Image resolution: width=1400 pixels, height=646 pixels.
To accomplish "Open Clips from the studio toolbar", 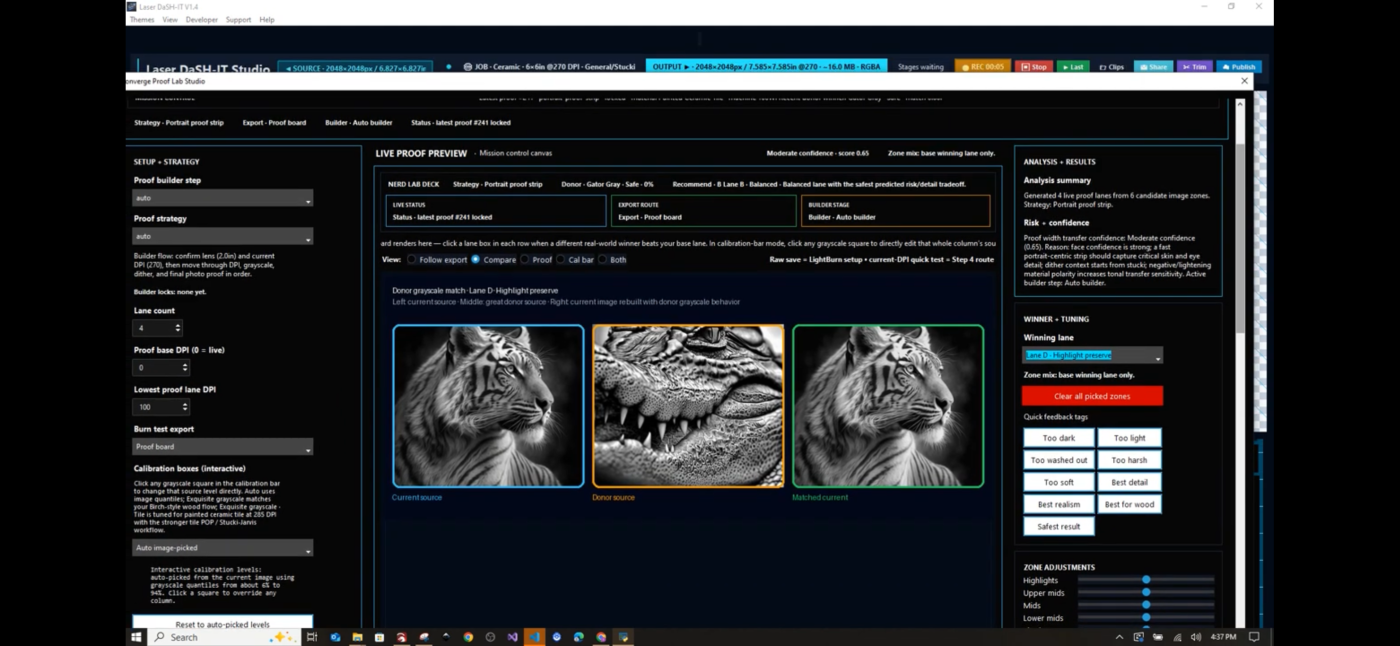I will (x=1111, y=67).
